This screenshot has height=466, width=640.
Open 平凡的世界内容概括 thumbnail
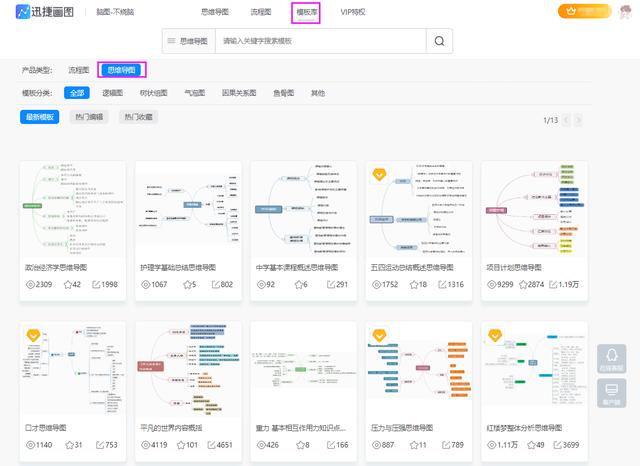click(188, 370)
